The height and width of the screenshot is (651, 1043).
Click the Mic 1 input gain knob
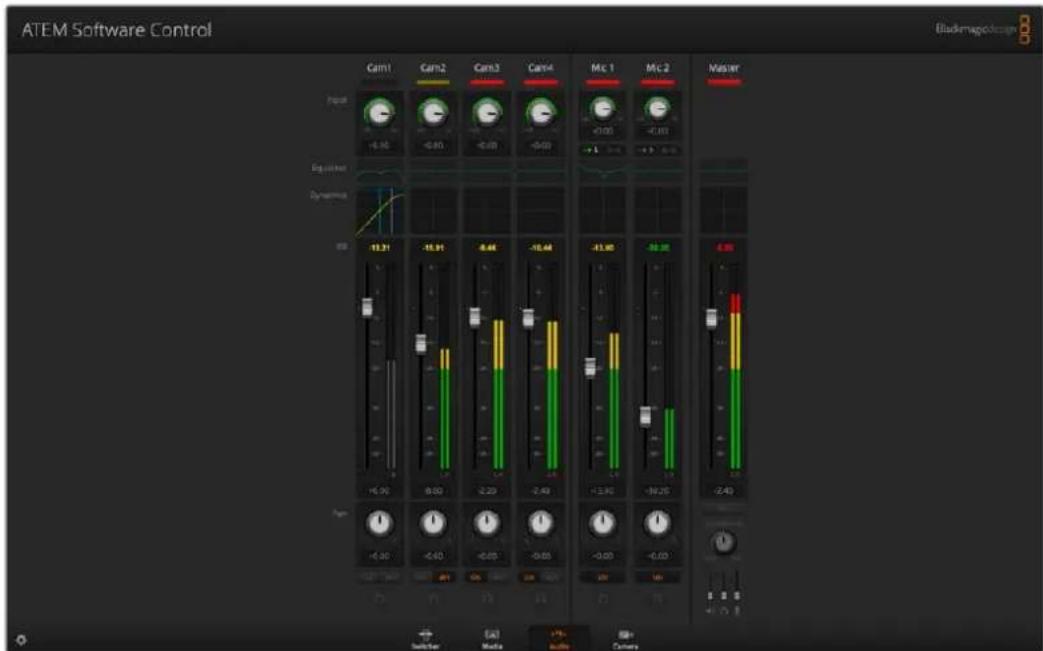pos(603,108)
